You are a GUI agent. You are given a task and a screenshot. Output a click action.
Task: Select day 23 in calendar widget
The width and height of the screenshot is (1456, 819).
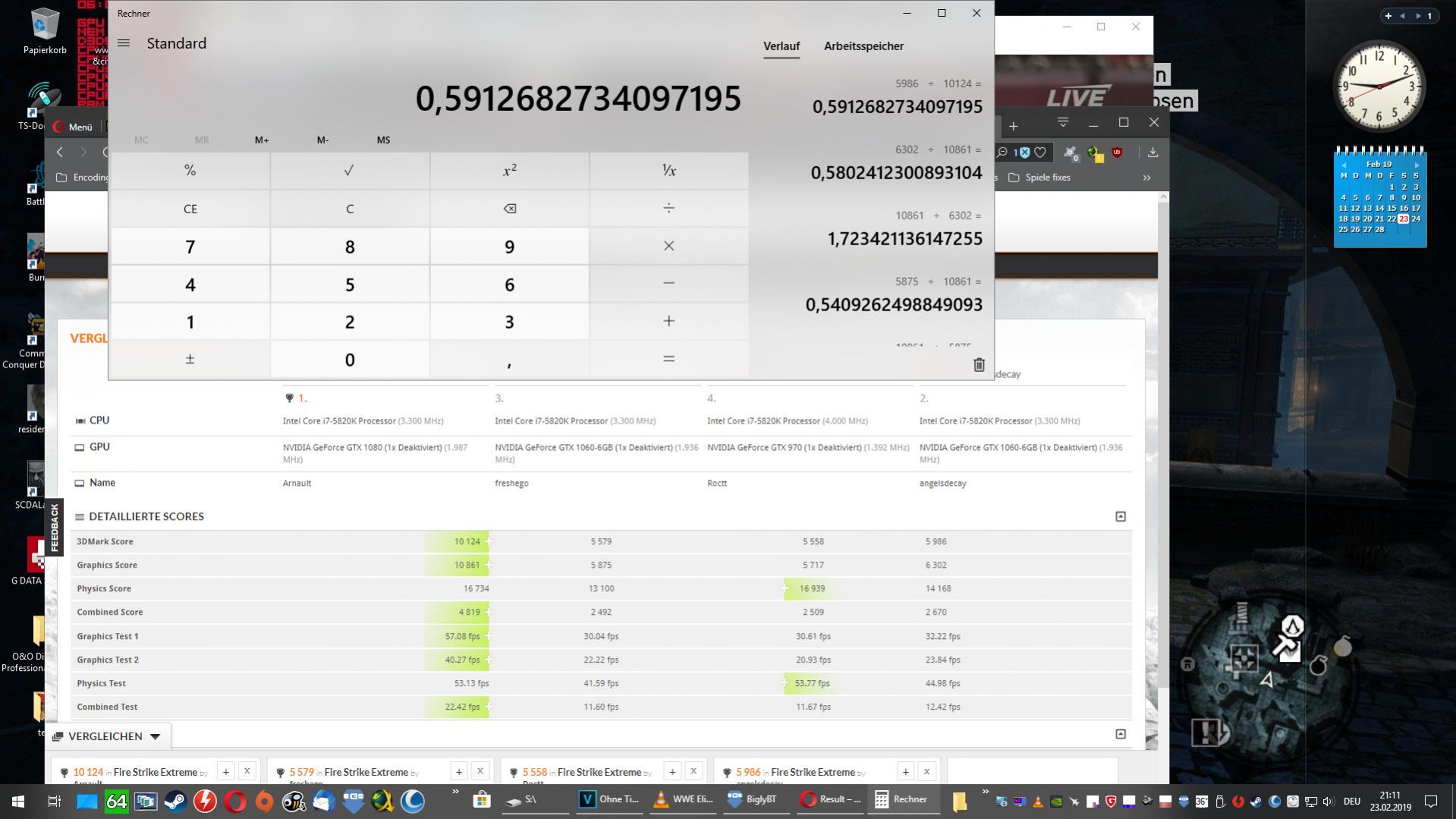1404,219
